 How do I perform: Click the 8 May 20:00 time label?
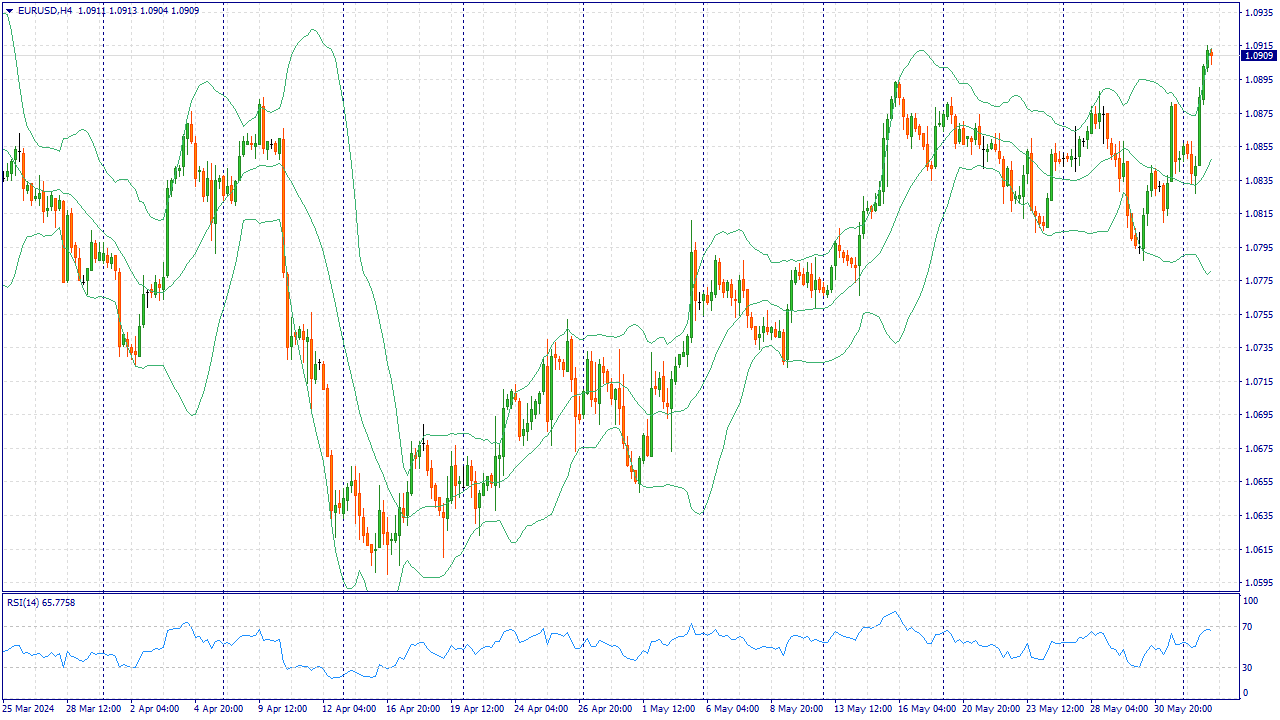(x=796, y=709)
